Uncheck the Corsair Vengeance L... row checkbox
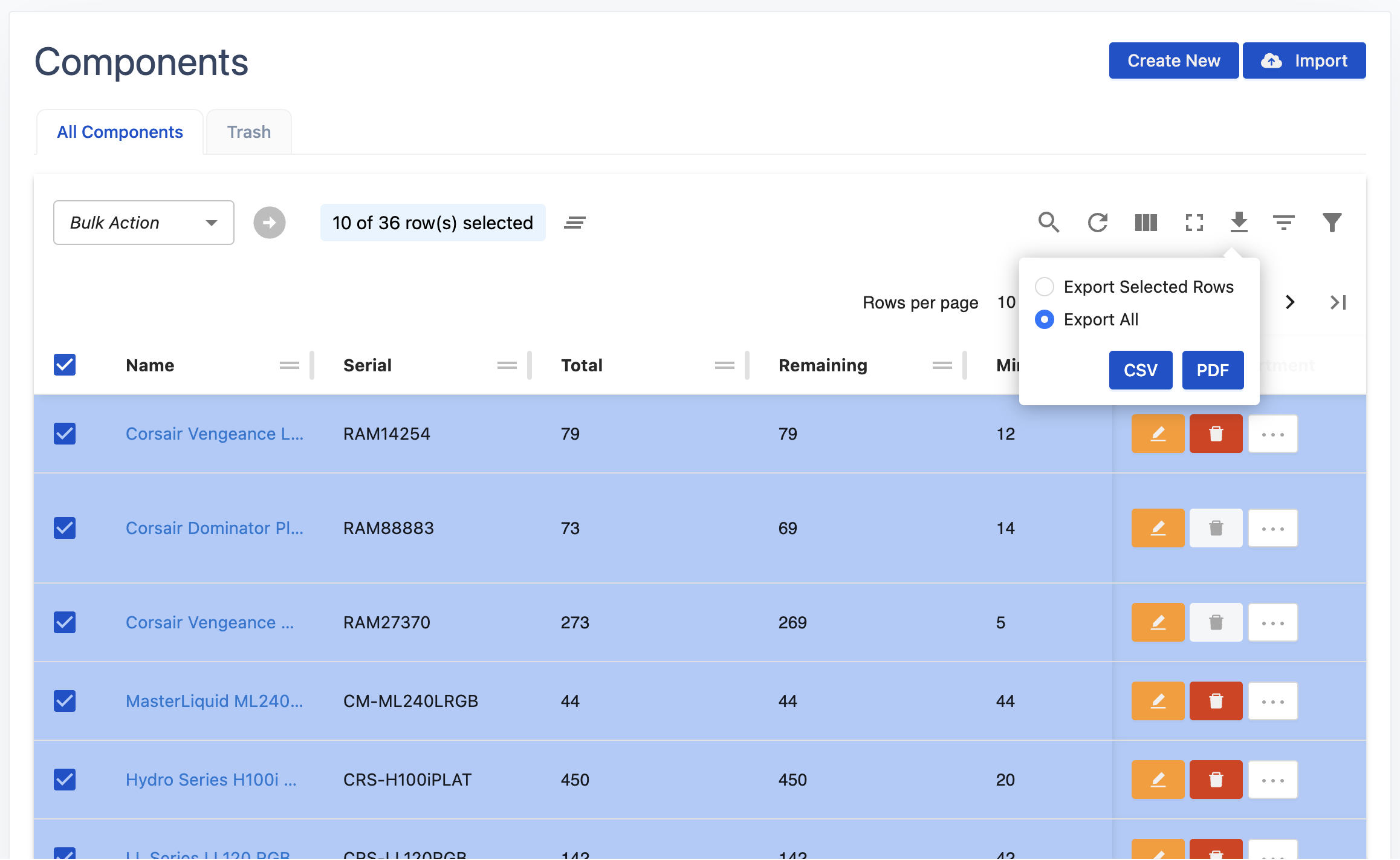The width and height of the screenshot is (1400, 860). pyautogui.click(x=65, y=434)
